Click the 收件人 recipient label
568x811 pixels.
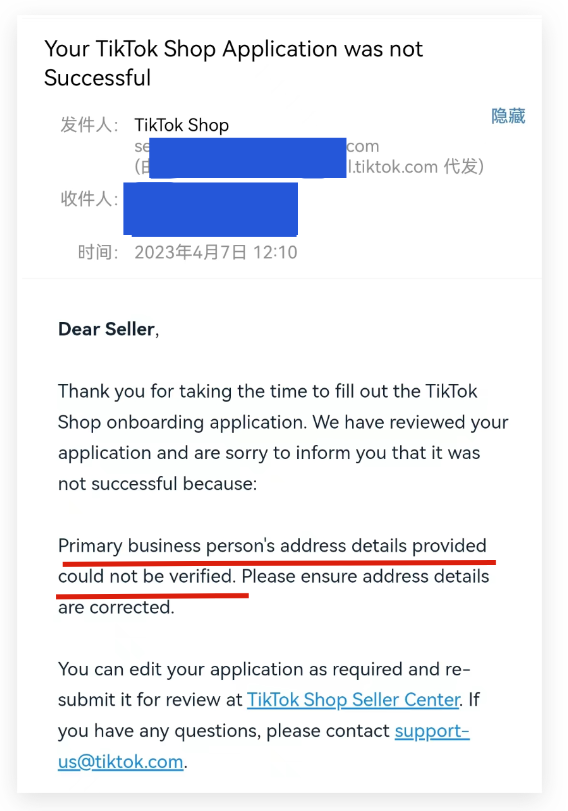89,199
